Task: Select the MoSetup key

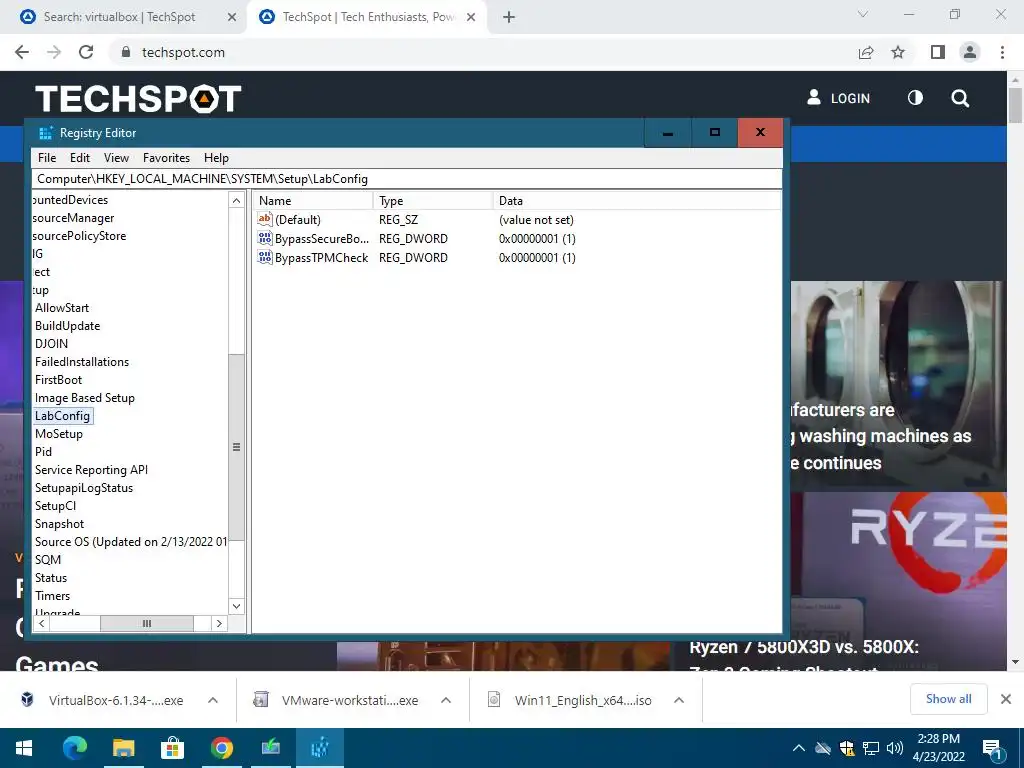Action: click(59, 434)
